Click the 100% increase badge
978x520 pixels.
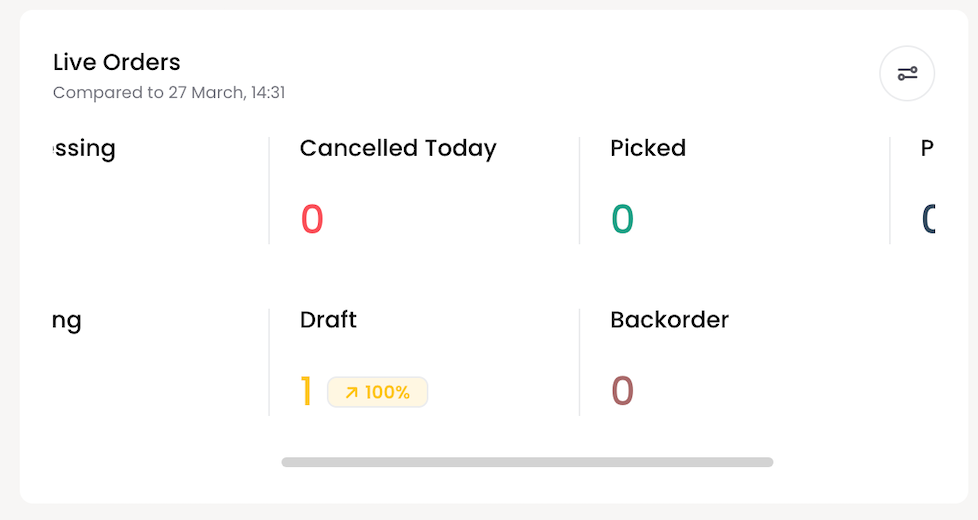click(x=377, y=392)
